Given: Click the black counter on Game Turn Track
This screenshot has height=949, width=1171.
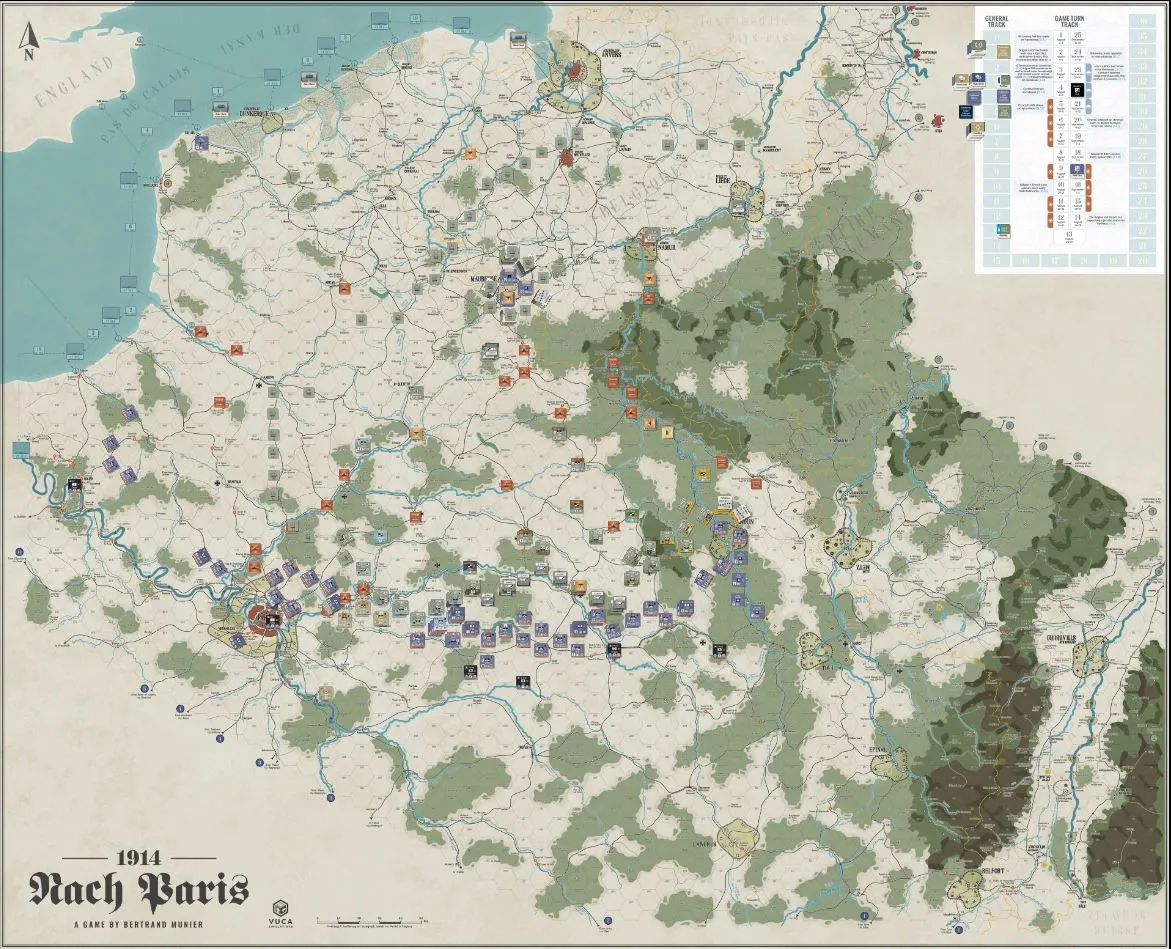Looking at the screenshot, I should (1078, 90).
